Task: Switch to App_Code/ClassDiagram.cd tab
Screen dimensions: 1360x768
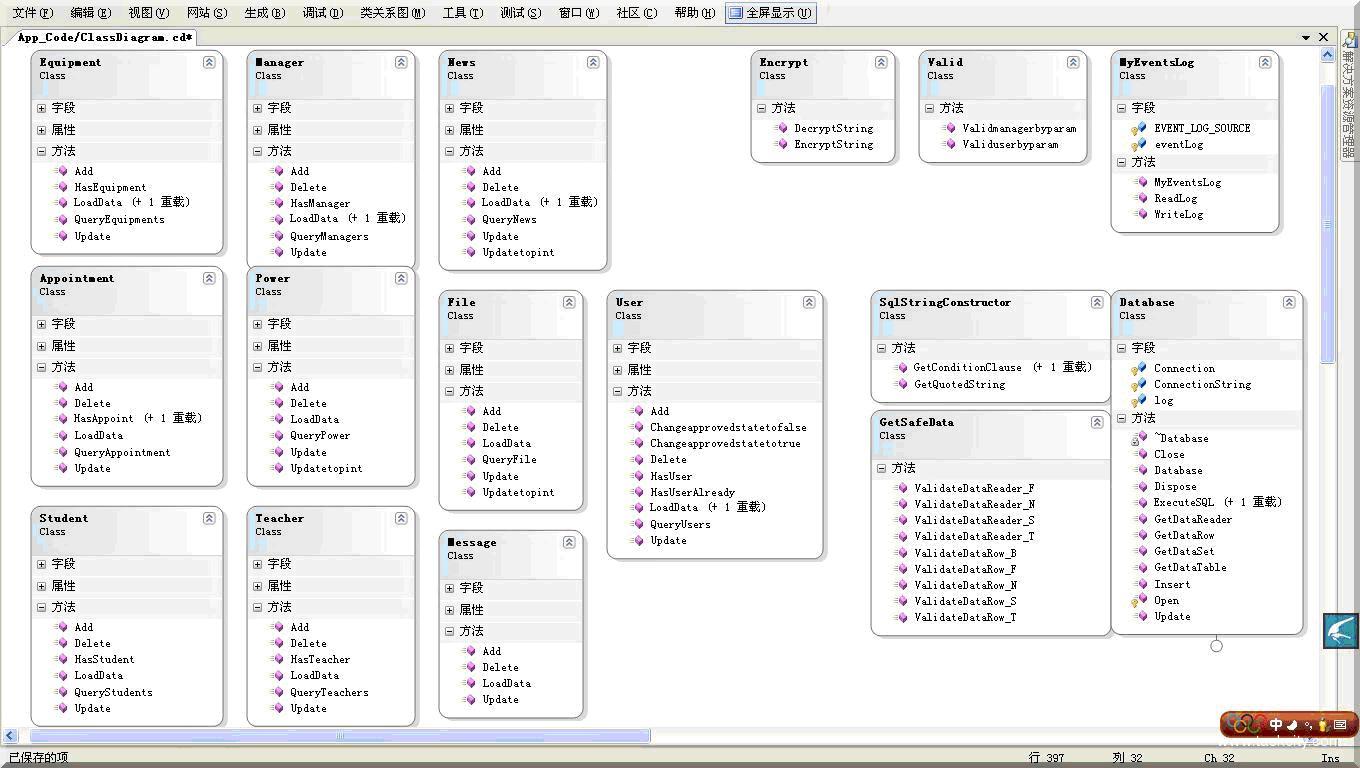Action: pyautogui.click(x=105, y=38)
